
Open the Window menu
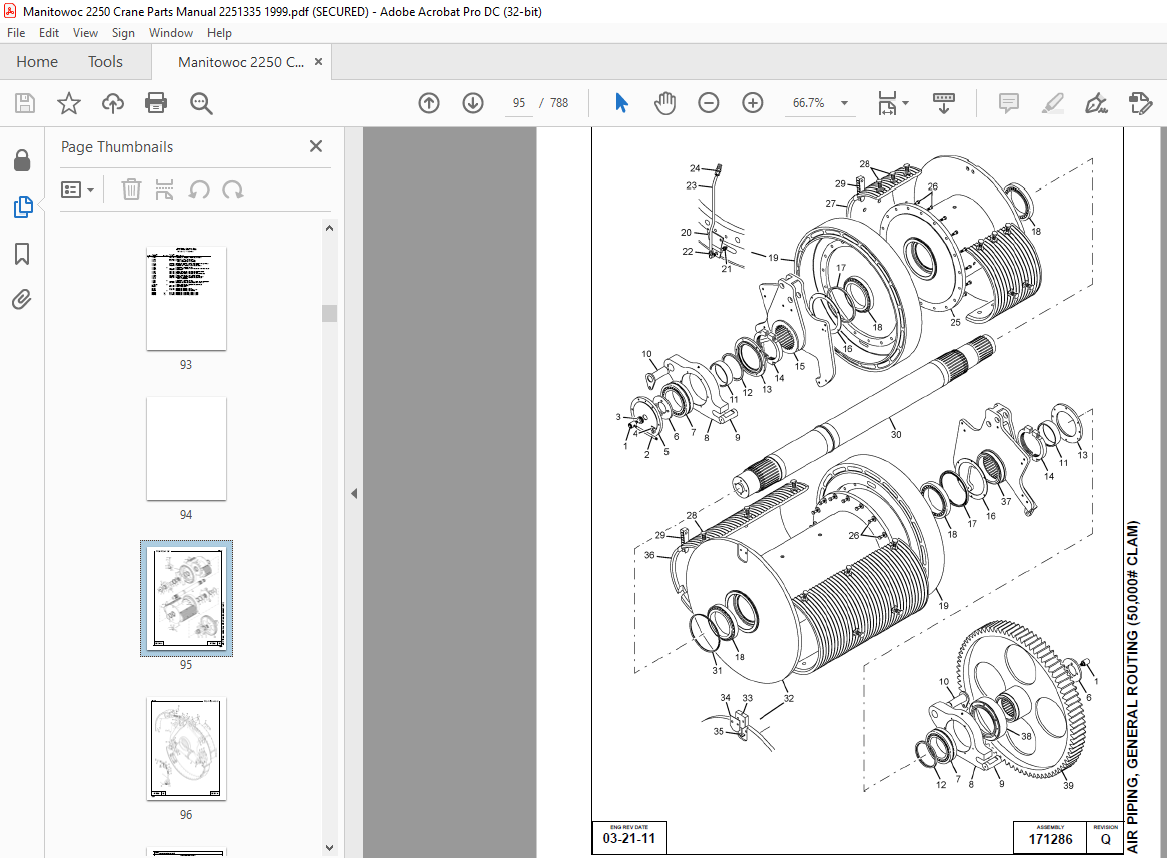pyautogui.click(x=170, y=33)
